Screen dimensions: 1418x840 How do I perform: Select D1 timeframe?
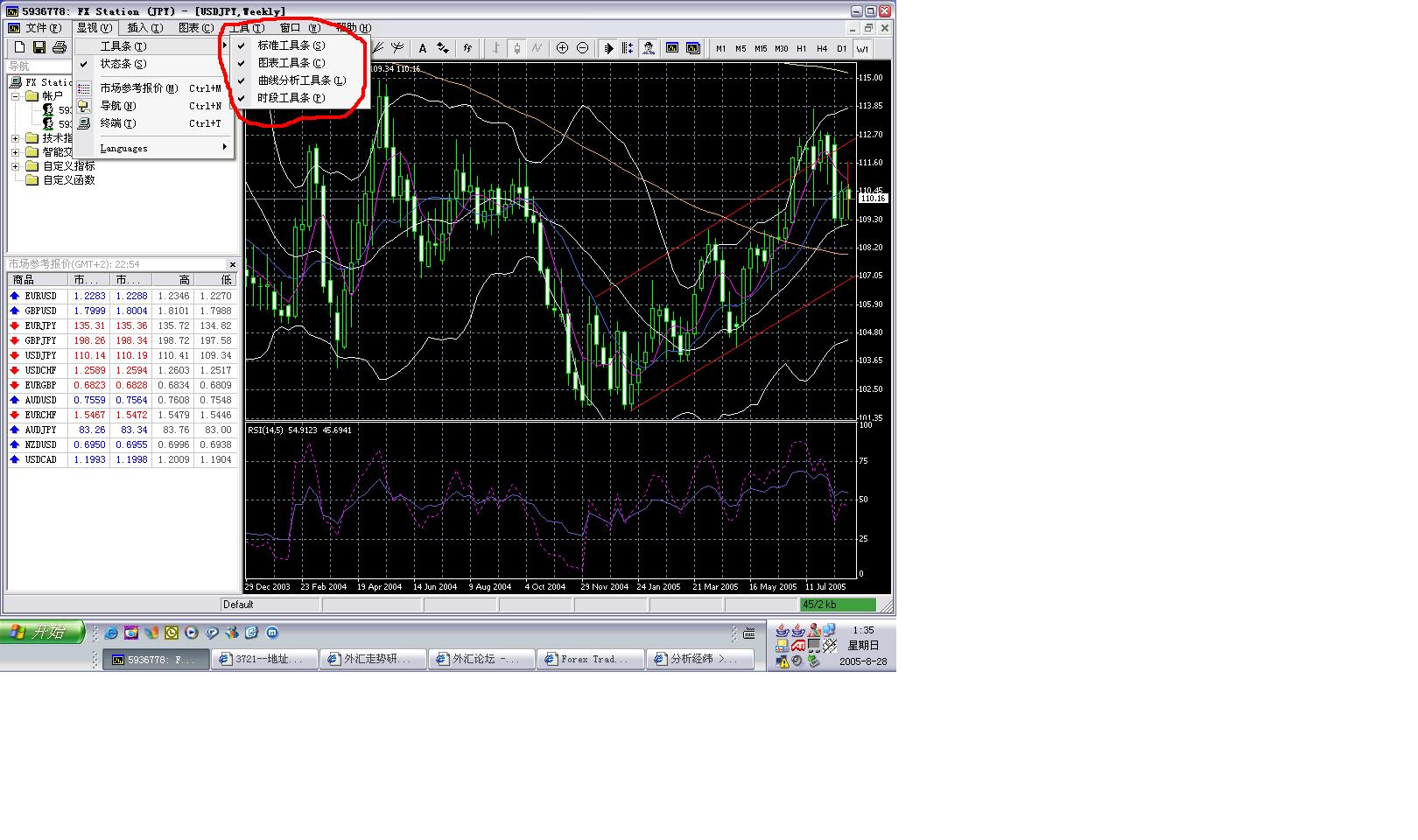pos(841,48)
